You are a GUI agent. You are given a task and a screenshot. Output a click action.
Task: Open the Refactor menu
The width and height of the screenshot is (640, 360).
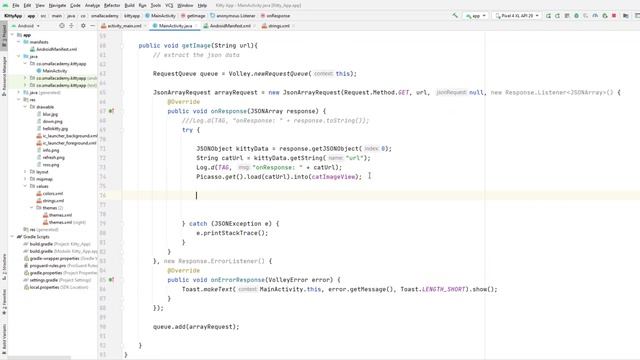coord(112,5)
